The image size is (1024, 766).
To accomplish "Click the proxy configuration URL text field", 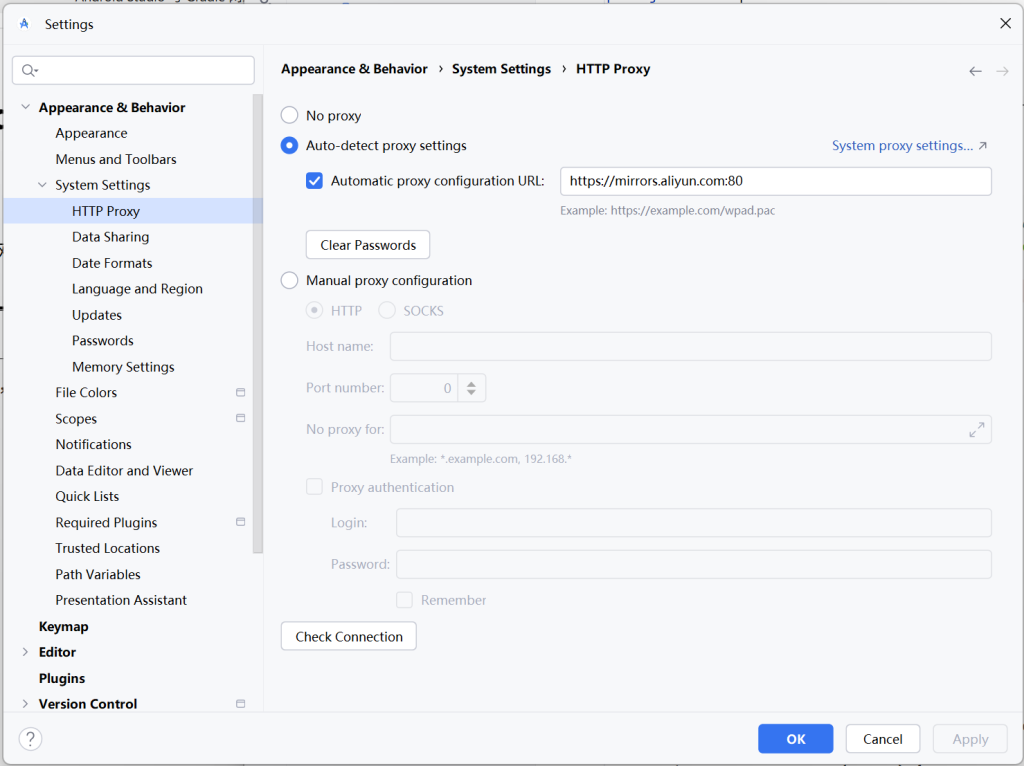I will click(775, 181).
